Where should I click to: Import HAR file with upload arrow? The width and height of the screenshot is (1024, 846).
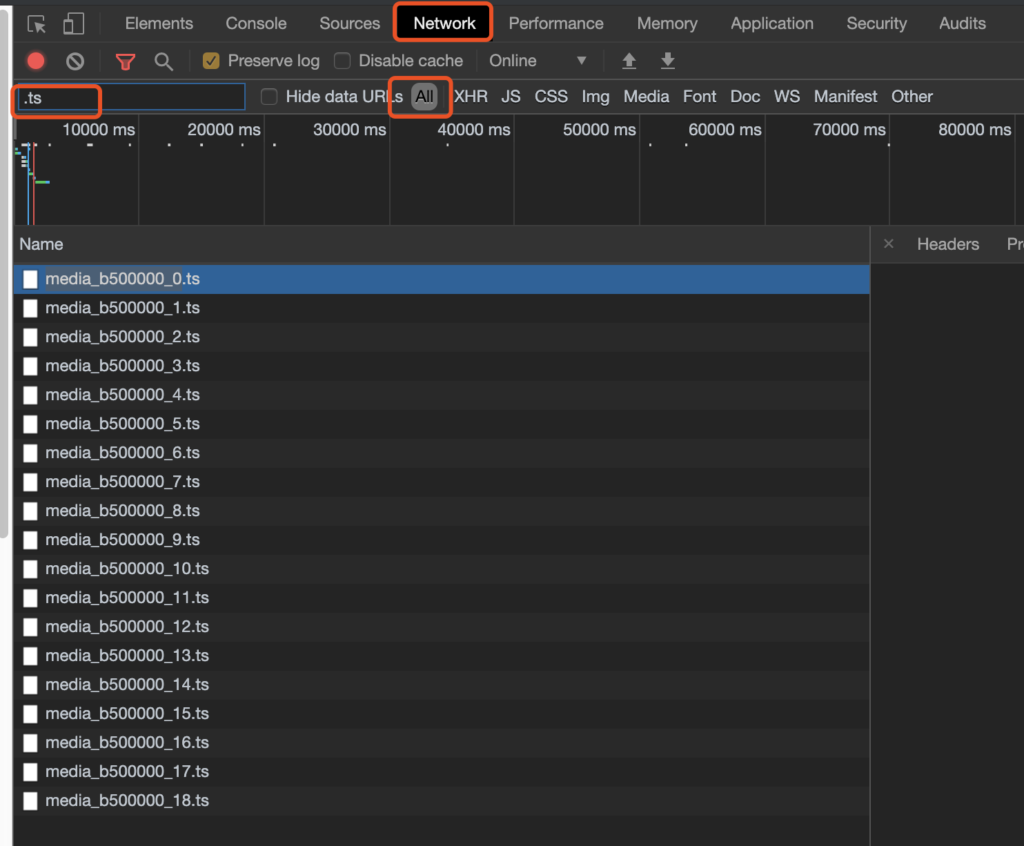[x=629, y=61]
